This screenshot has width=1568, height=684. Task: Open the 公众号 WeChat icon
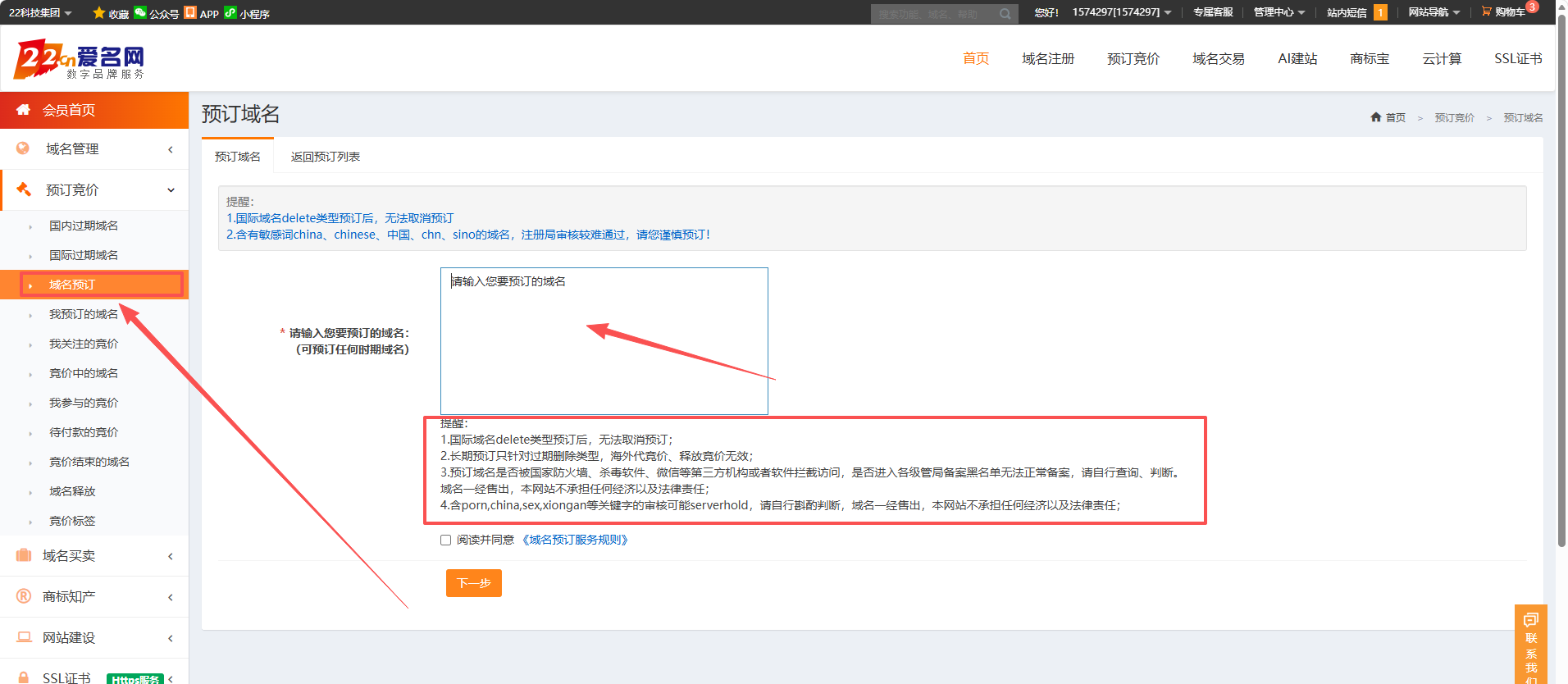pyautogui.click(x=140, y=12)
